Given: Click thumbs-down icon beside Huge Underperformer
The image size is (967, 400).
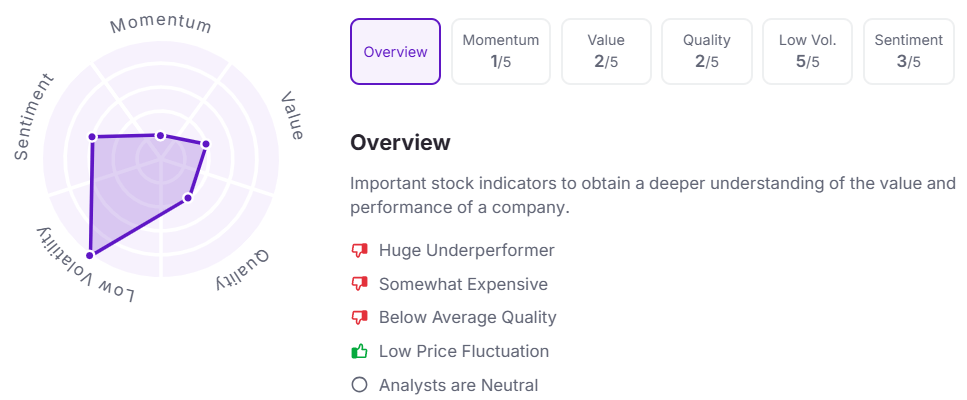Looking at the screenshot, I should tap(359, 250).
